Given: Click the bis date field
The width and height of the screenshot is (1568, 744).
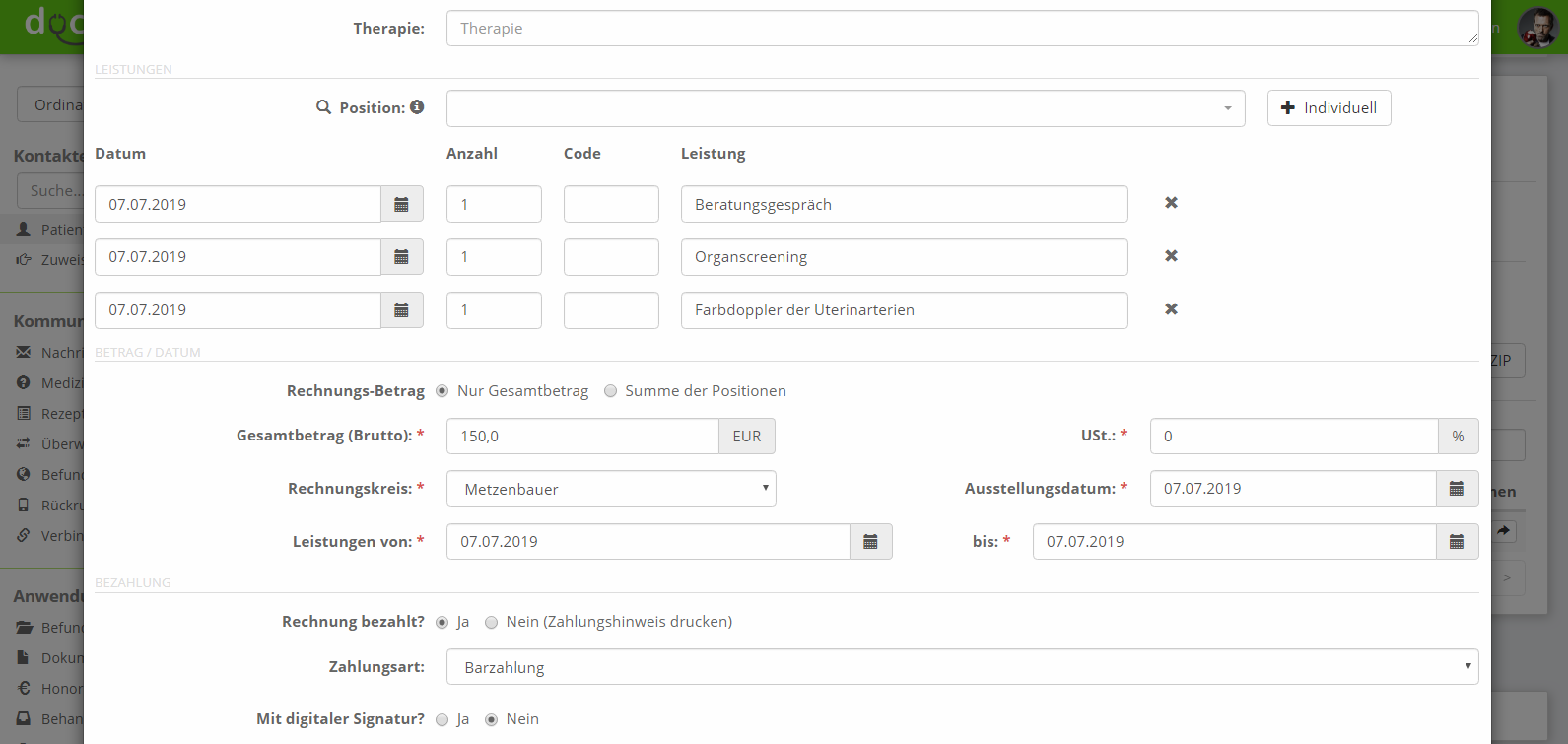Looking at the screenshot, I should point(1234,542).
